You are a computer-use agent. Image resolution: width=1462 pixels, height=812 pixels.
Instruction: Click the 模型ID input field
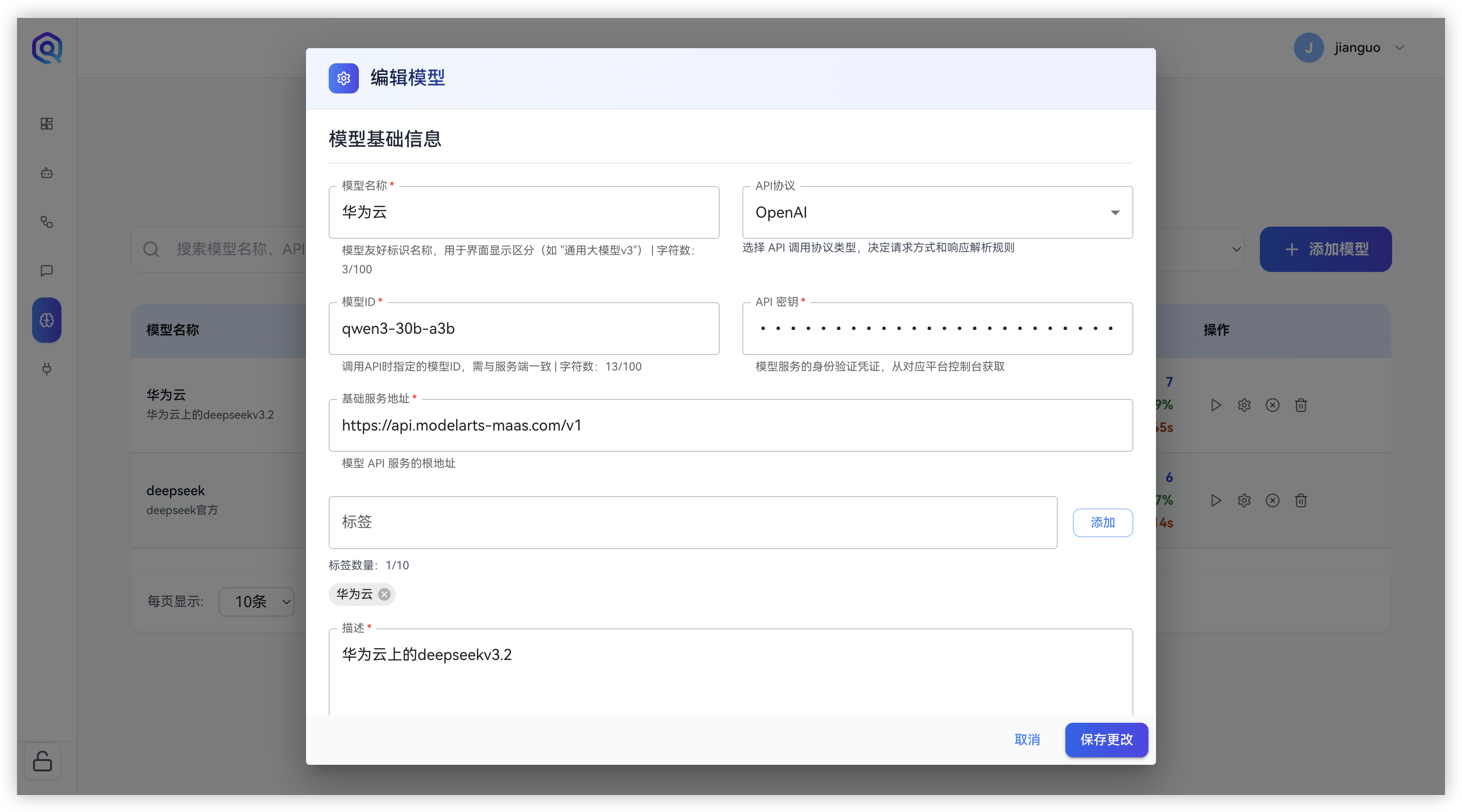coord(523,329)
